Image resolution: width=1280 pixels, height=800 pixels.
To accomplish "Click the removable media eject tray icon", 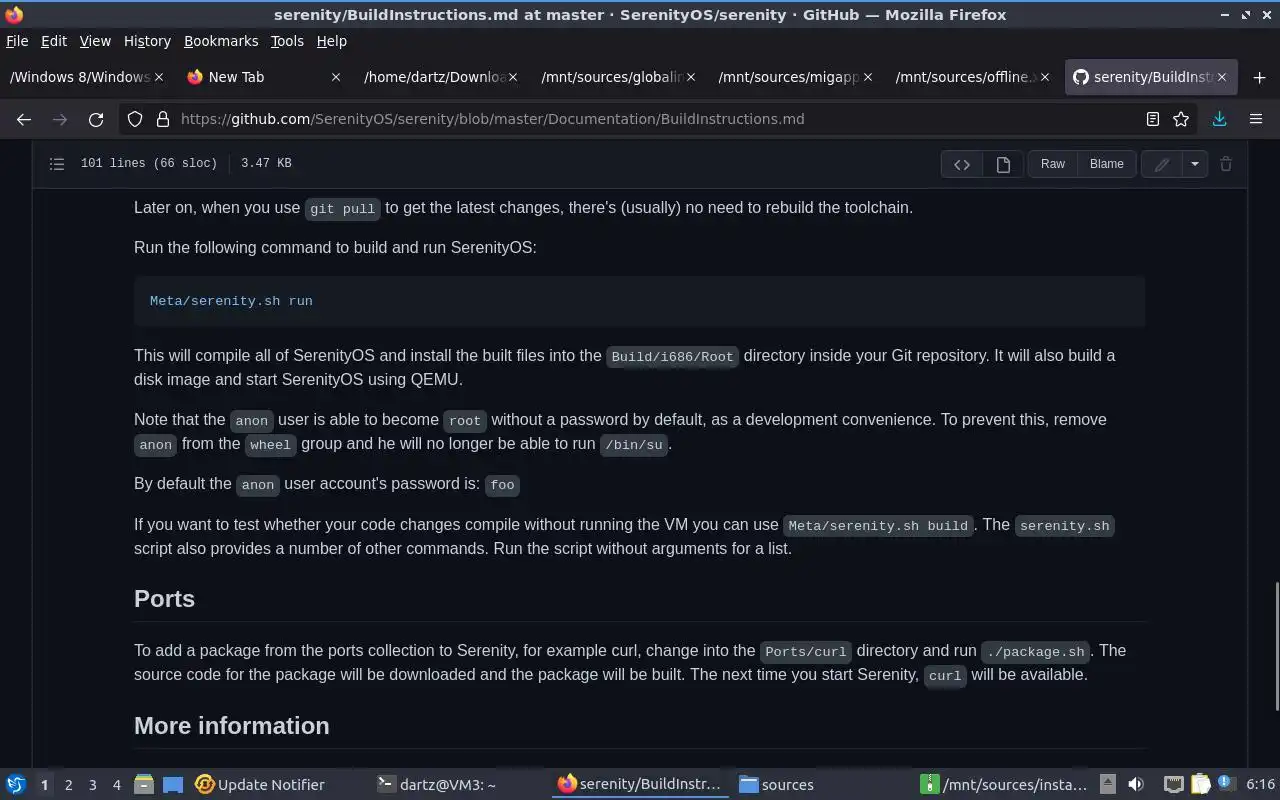I will pyautogui.click(x=1108, y=785).
